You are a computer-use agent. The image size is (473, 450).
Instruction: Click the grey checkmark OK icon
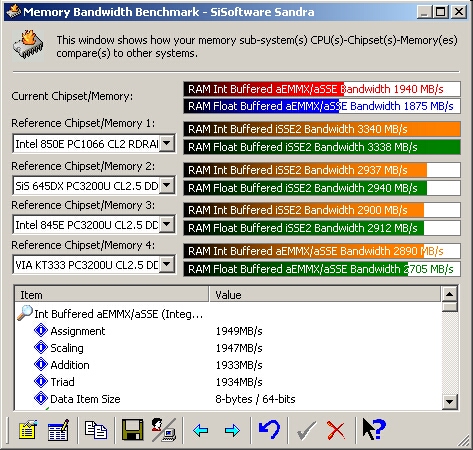[x=306, y=430]
